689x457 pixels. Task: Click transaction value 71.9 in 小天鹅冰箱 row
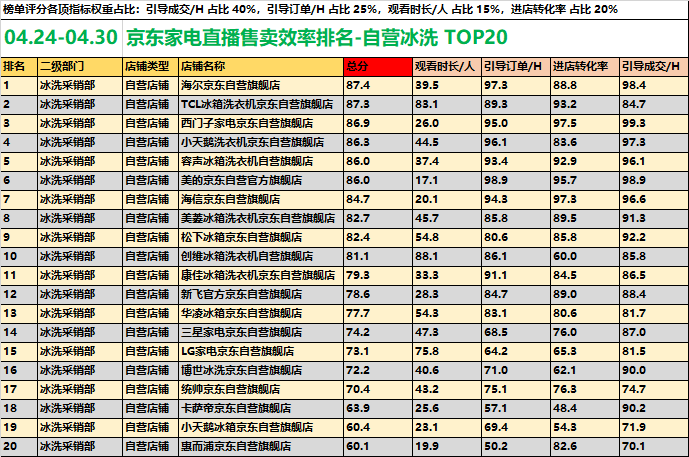pyautogui.click(x=654, y=427)
